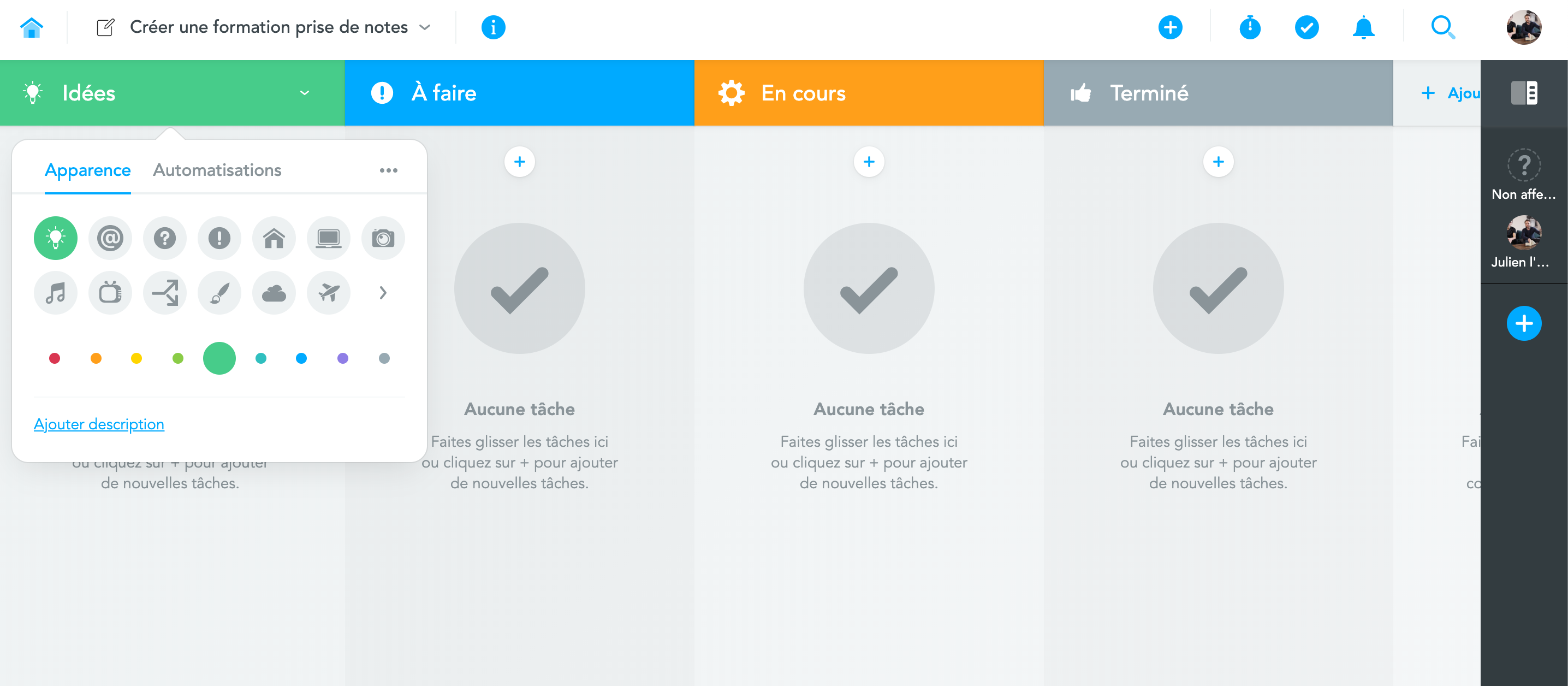1568x686 pixels.
Task: Open the search icon
Action: [x=1443, y=27]
